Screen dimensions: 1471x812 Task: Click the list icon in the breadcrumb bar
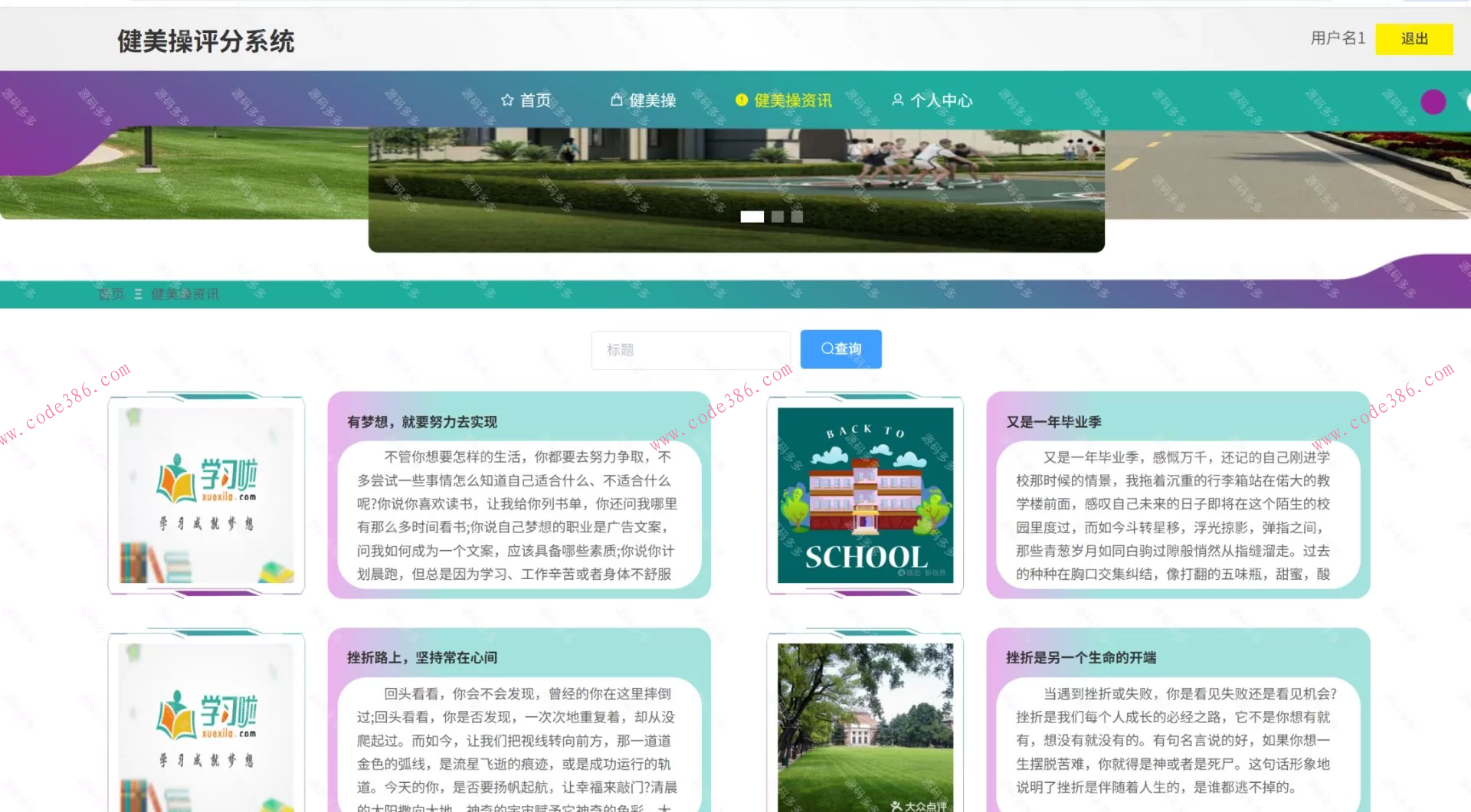coord(138,293)
